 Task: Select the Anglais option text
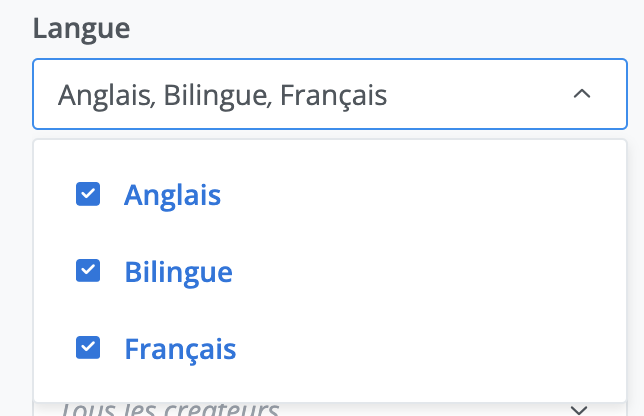click(172, 195)
